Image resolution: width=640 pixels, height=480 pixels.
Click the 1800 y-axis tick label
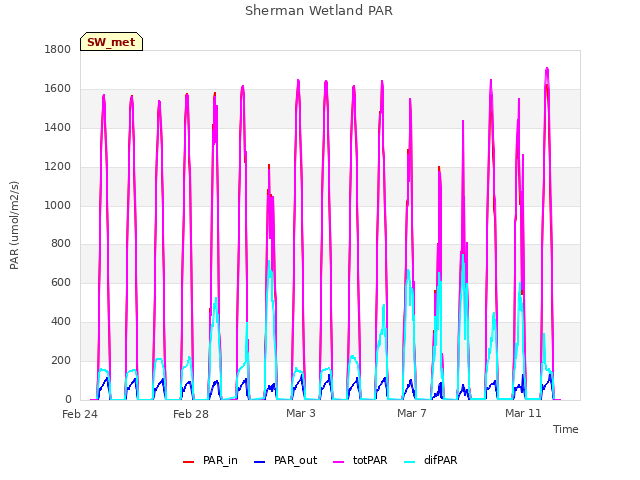click(x=58, y=49)
